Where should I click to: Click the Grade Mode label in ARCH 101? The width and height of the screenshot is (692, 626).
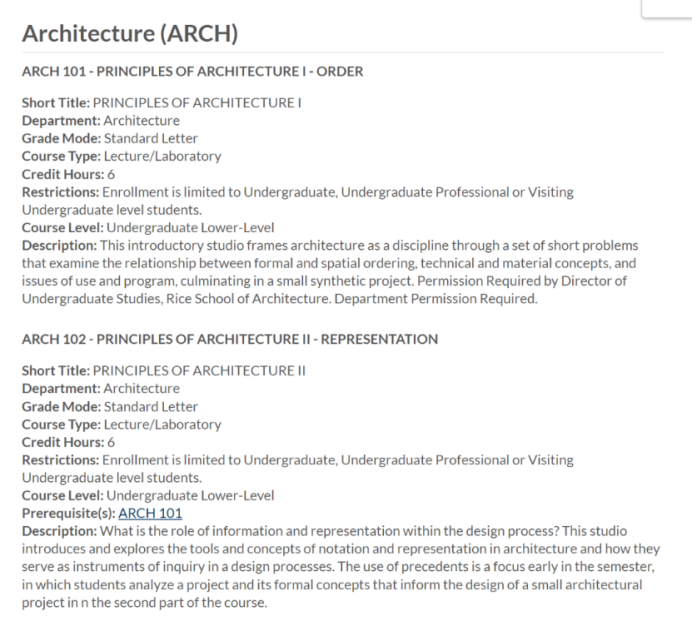coord(62,138)
